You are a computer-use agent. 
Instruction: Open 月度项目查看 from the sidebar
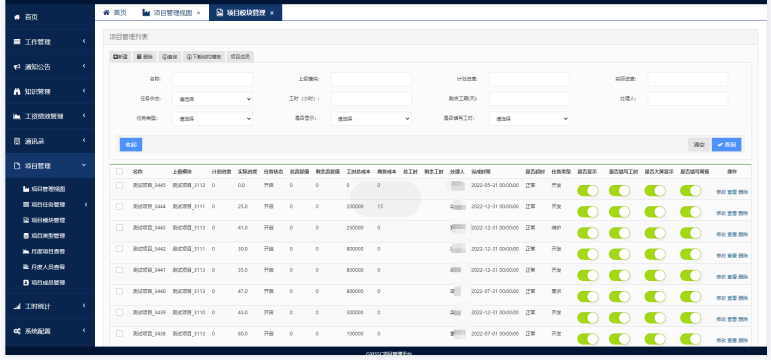coord(48,251)
